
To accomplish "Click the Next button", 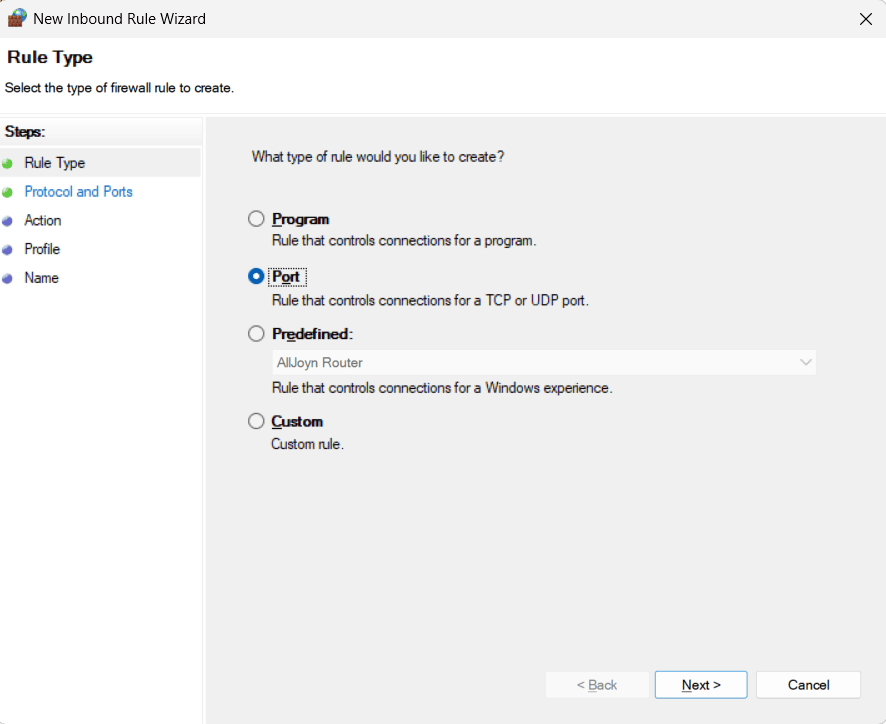I will [x=700, y=684].
